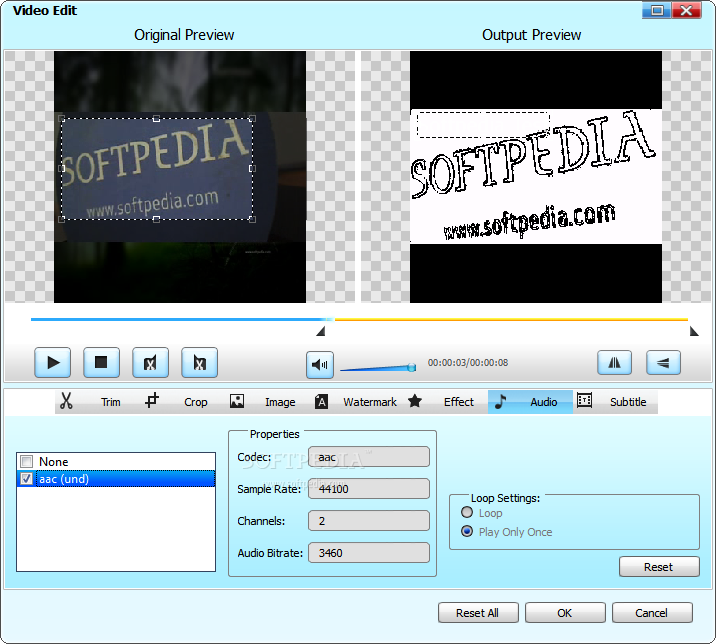Confirm with the OK button
Image resolution: width=716 pixels, height=644 pixels.
click(565, 612)
